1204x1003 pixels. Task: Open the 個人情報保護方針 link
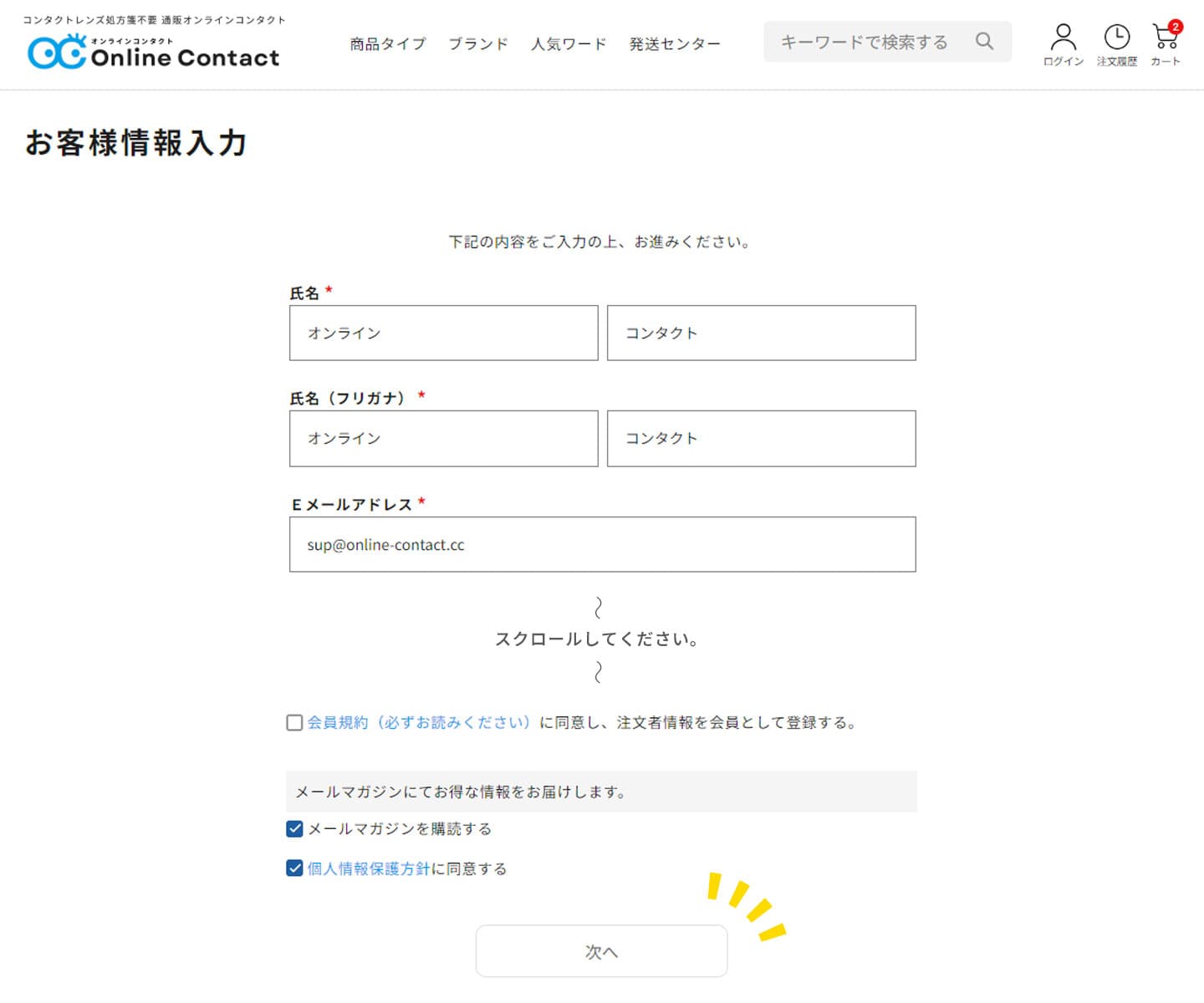[368, 869]
